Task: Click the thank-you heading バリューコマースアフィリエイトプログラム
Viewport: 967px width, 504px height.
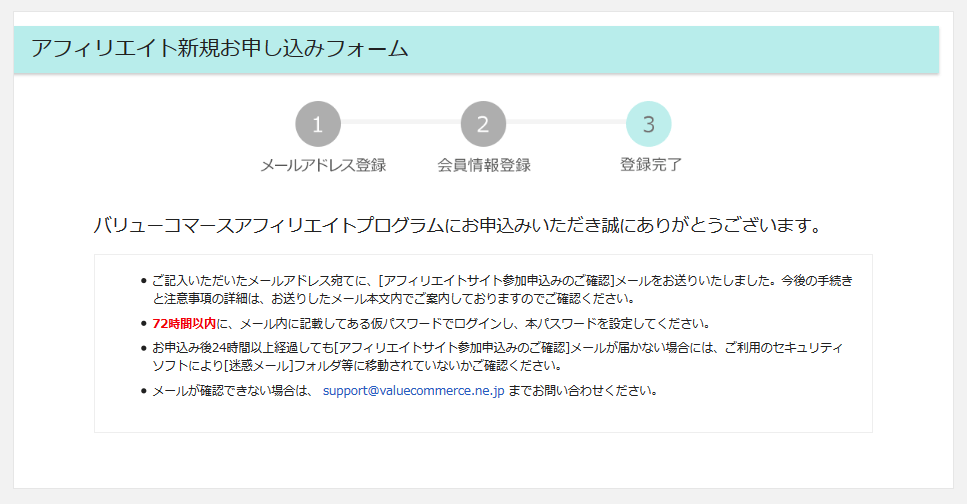Action: (x=457, y=225)
